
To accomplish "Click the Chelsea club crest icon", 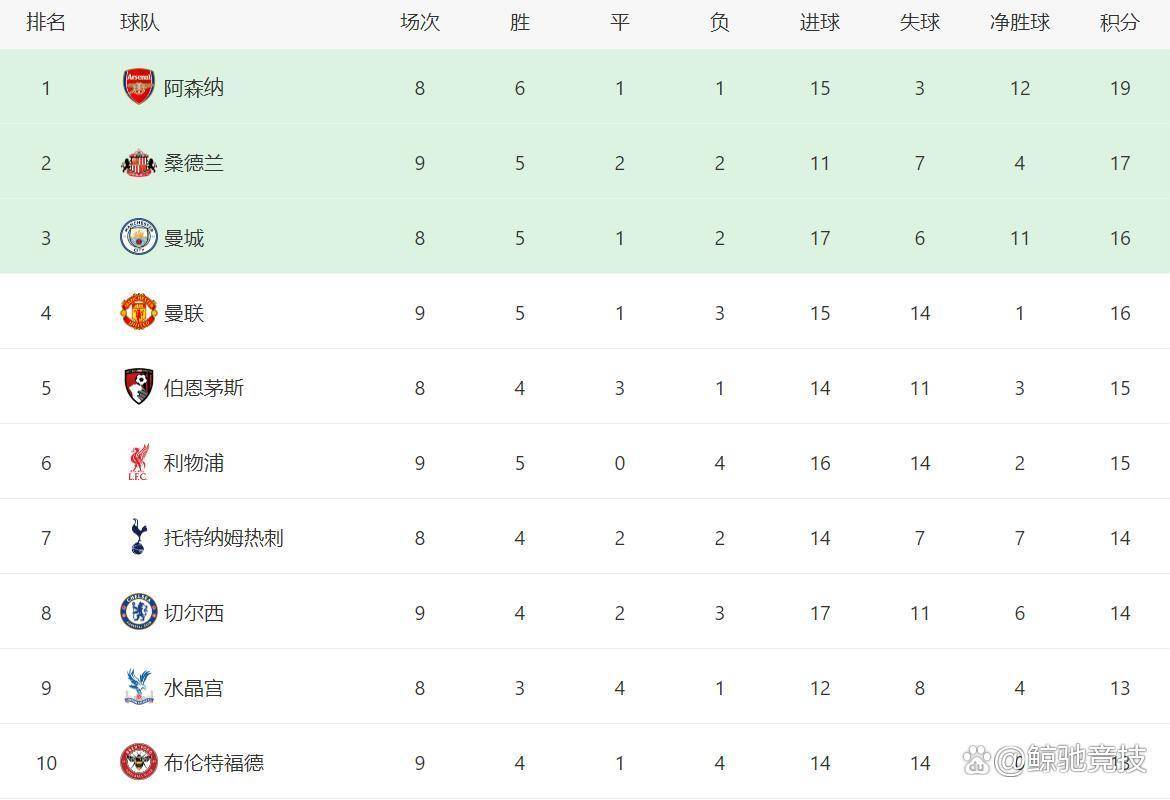I will click(138, 612).
